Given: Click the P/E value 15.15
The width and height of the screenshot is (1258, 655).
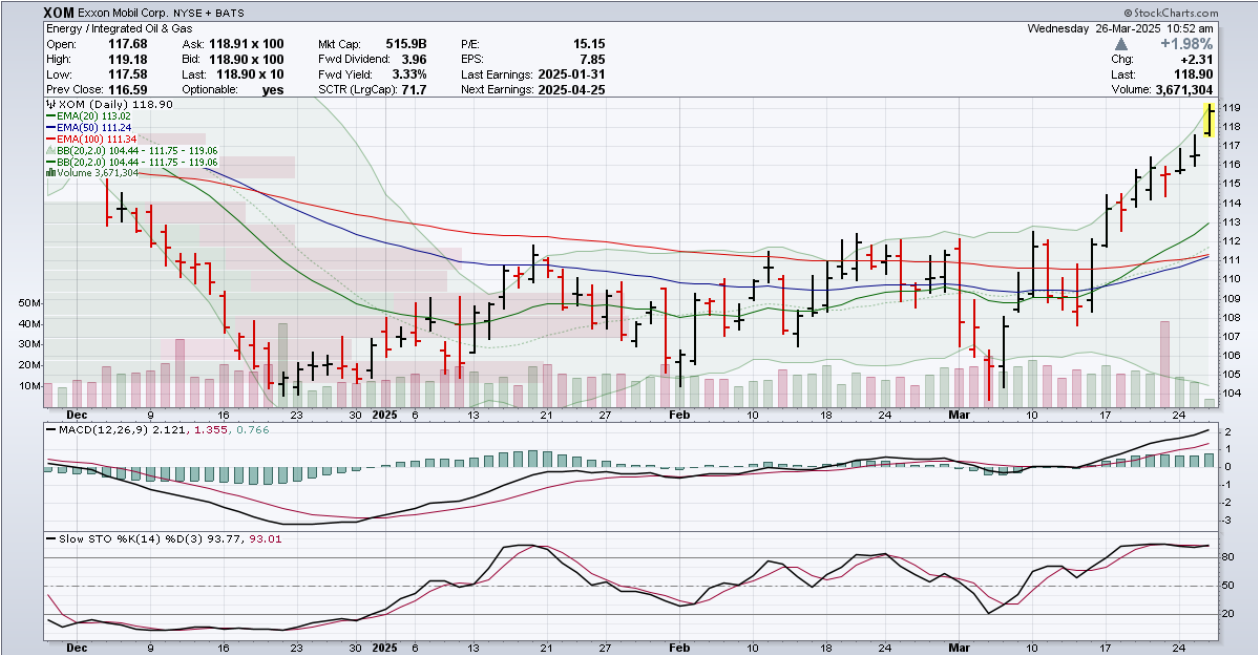Looking at the screenshot, I should coord(588,44).
